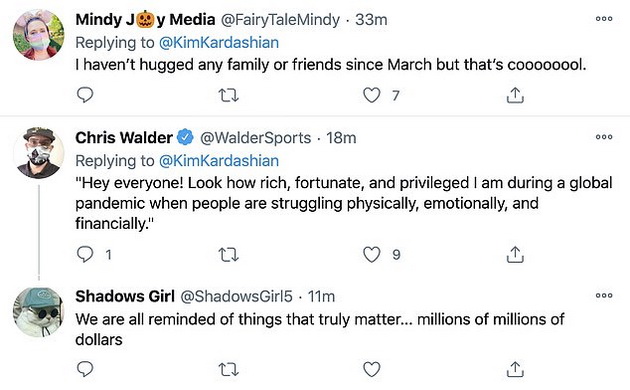Screen dimensions: 630x390
Task: Reply to Shadows Girl's tweet
Action: pos(85,369)
